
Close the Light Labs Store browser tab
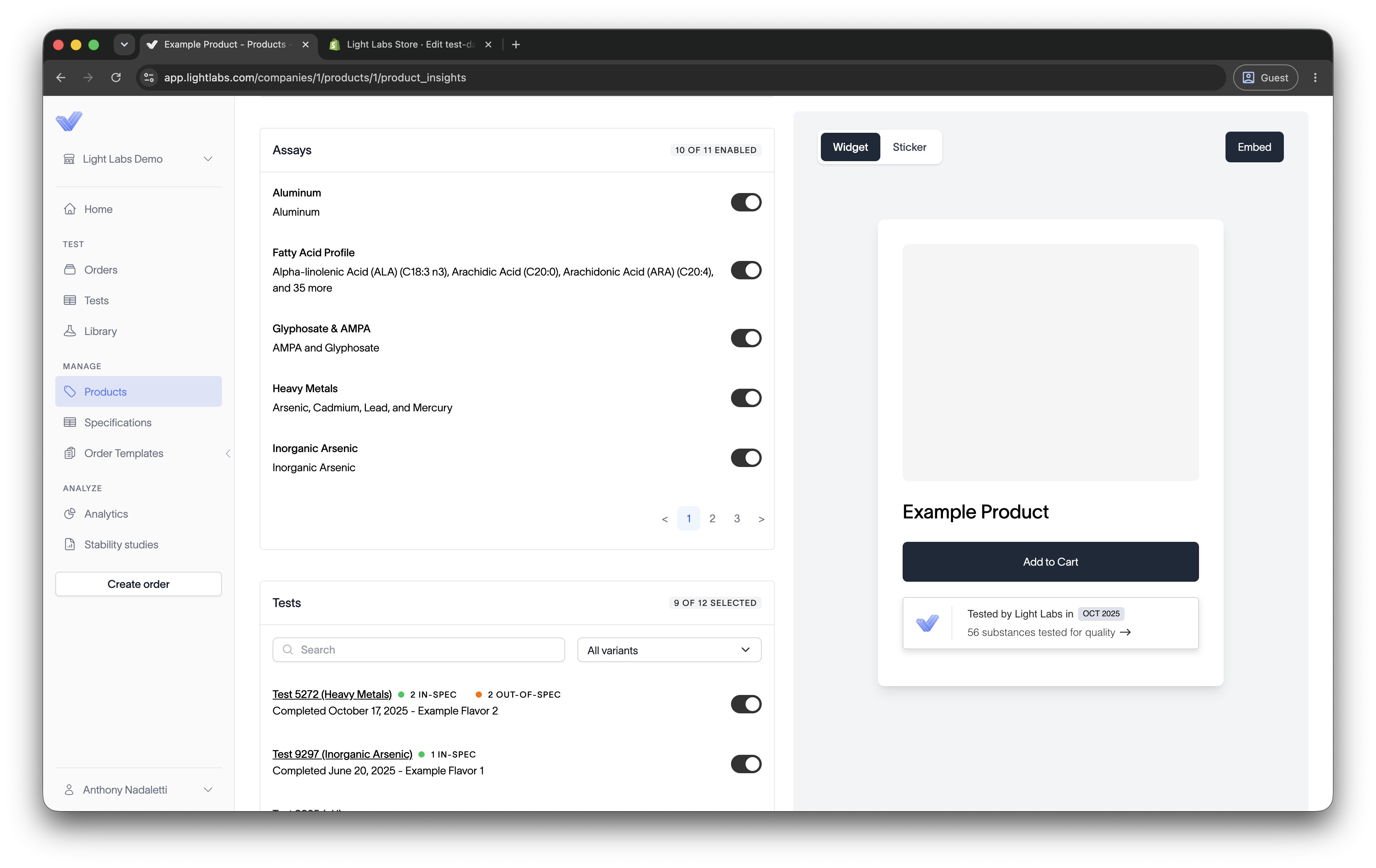click(x=489, y=45)
